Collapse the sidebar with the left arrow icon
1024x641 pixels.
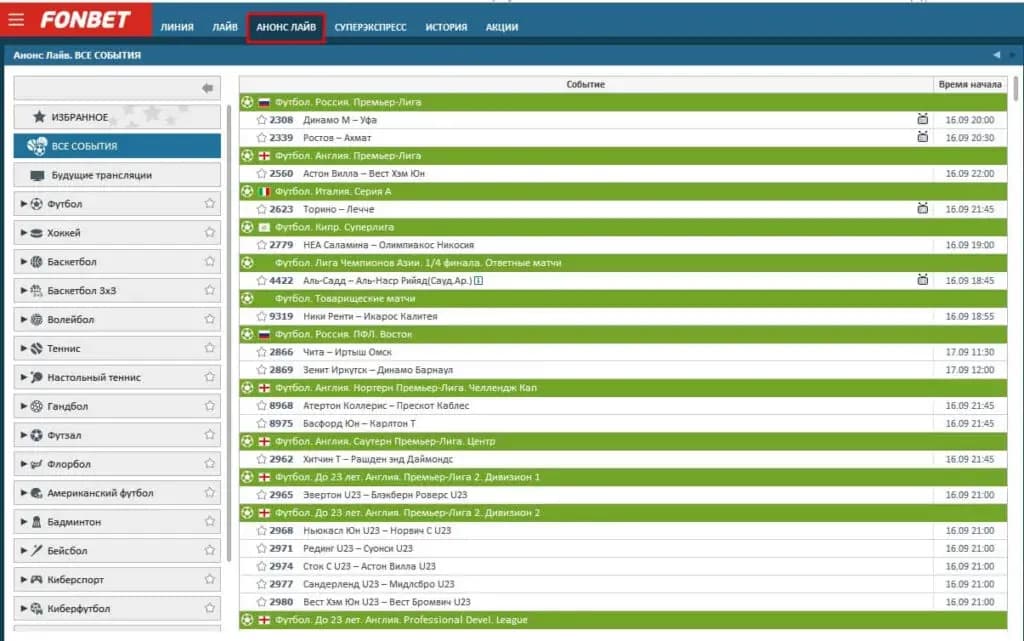[207, 88]
